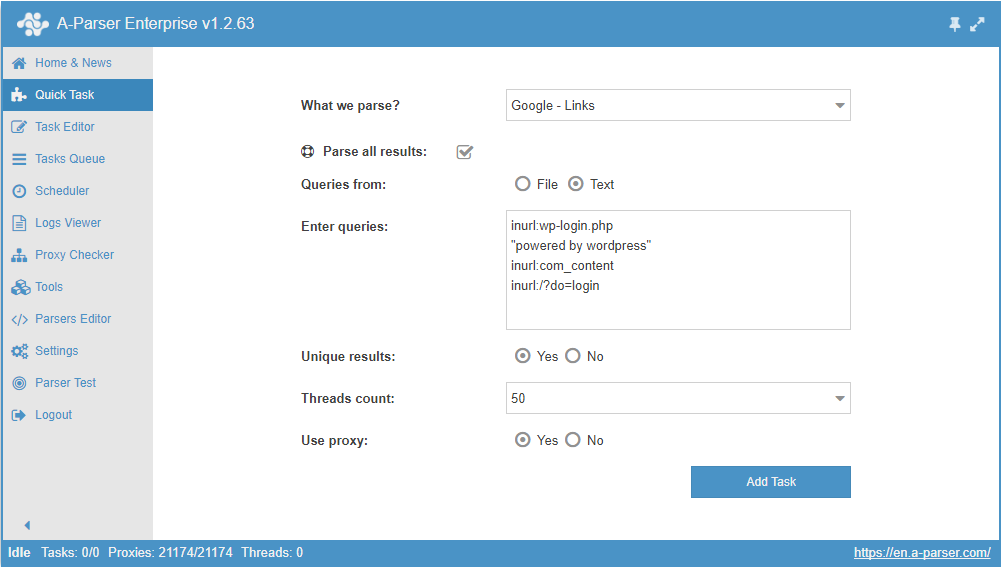1001x567 pixels.
Task: Click the Settings gears icon
Action: click(x=19, y=351)
